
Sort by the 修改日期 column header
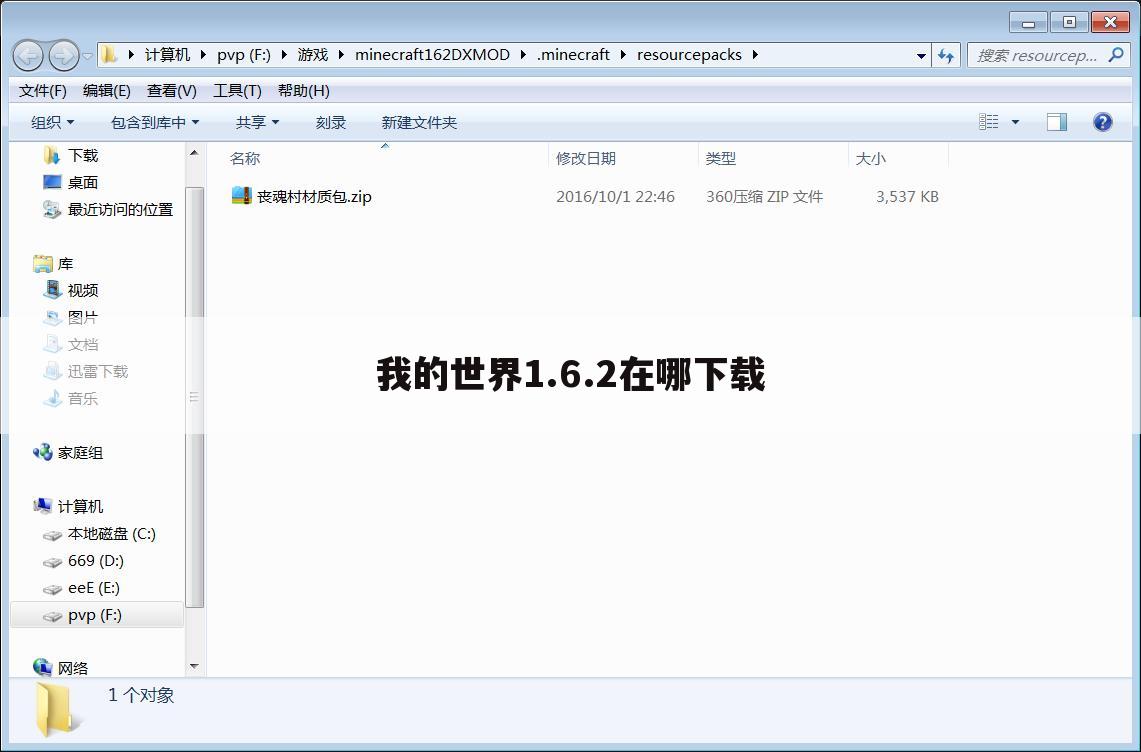tap(586, 159)
